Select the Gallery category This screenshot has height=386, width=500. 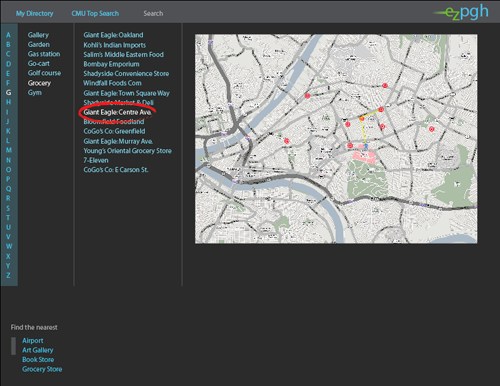[38, 35]
